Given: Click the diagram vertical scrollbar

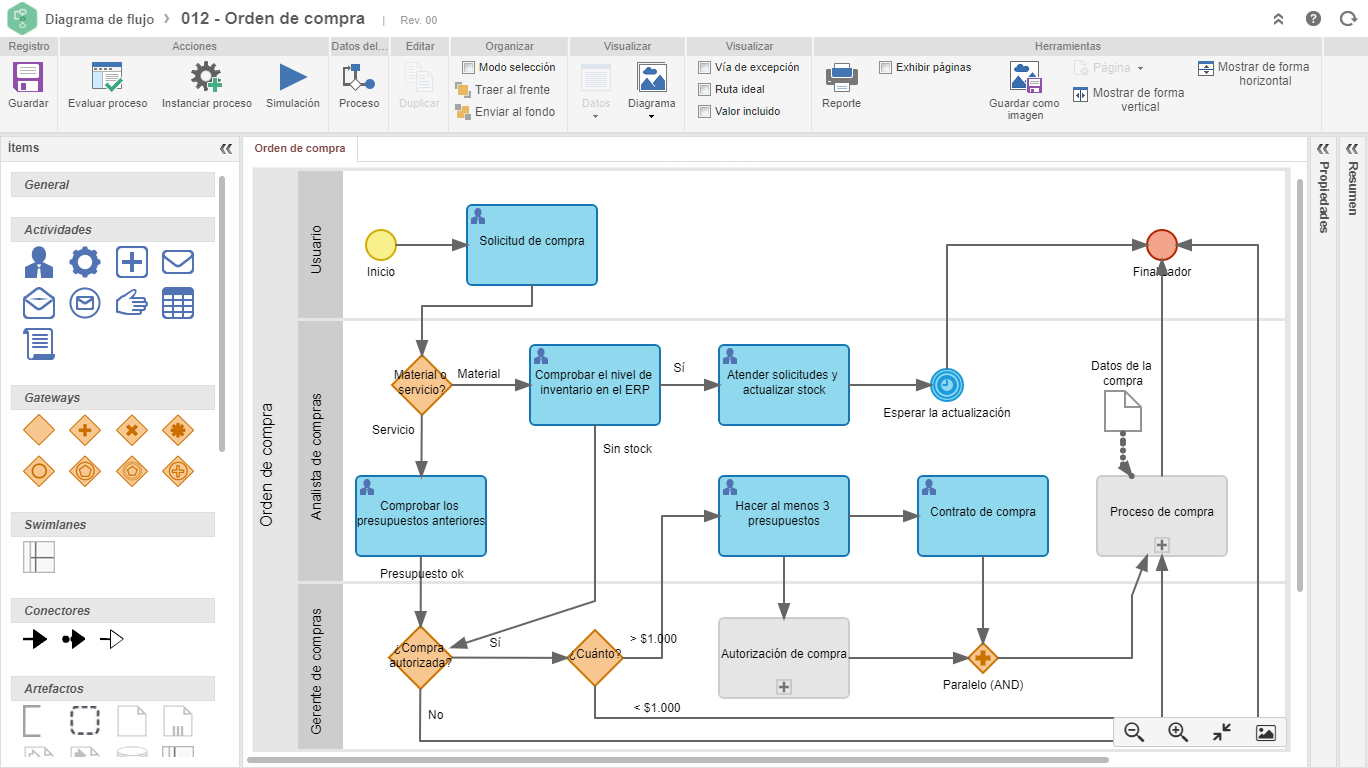Looking at the screenshot, I should pos(1300,385).
